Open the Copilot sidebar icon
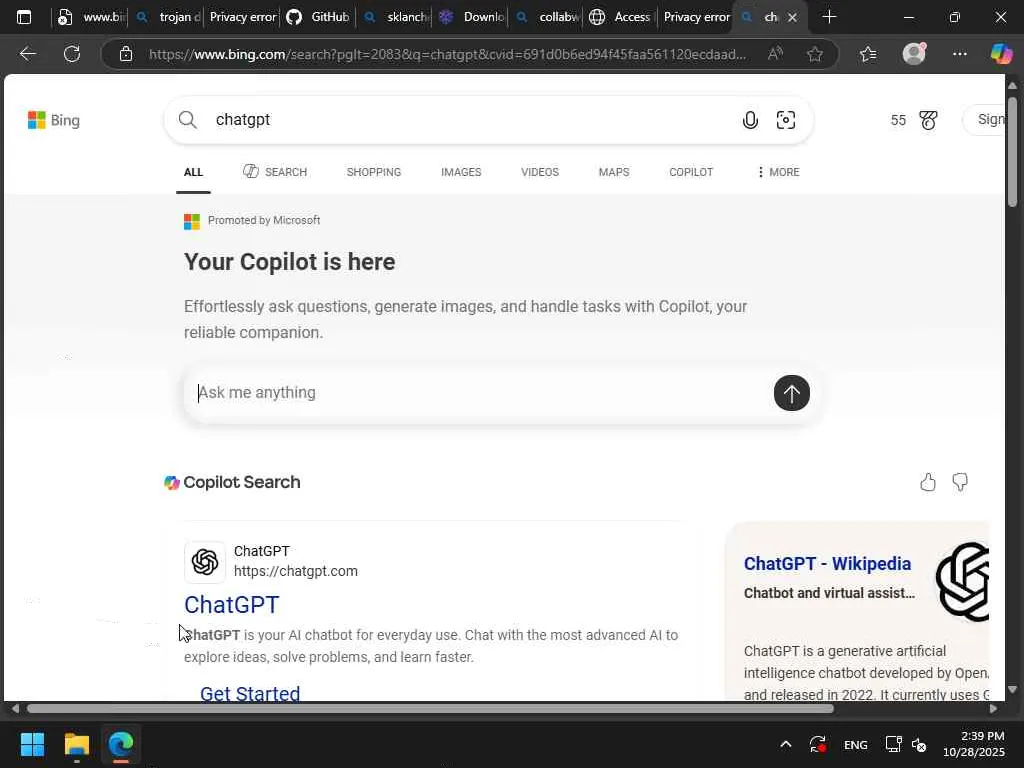This screenshot has height=768, width=1024. click(1001, 54)
